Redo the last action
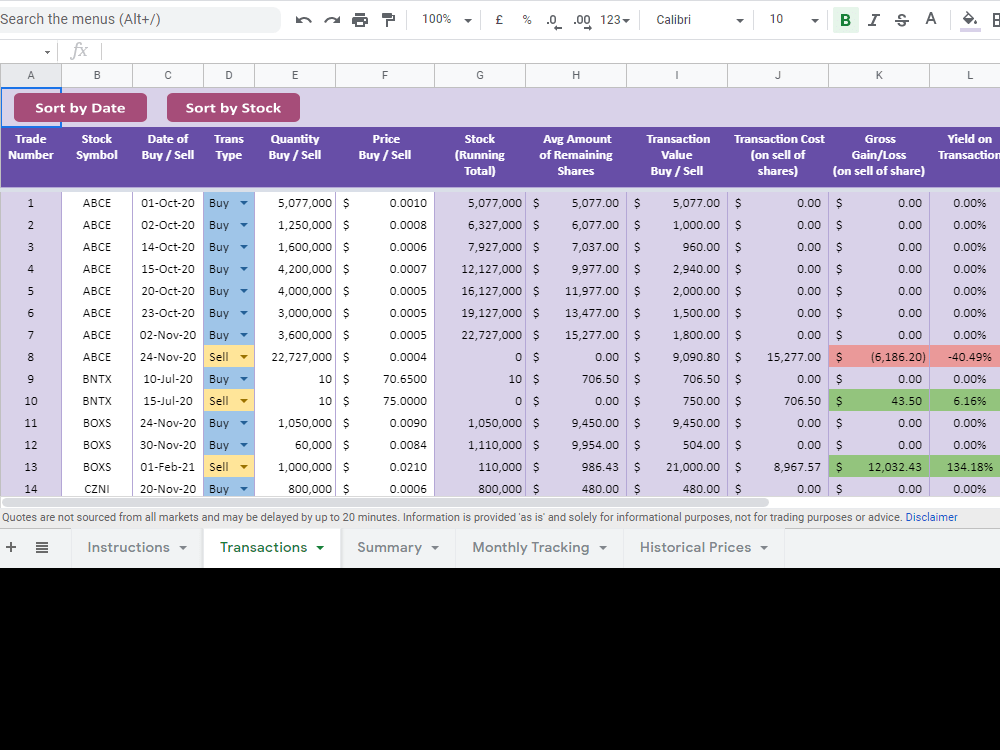 (x=332, y=19)
